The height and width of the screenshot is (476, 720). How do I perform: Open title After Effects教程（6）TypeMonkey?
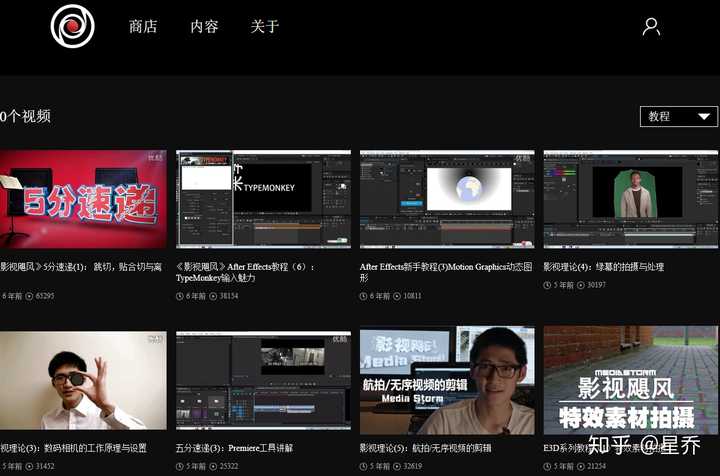tap(245, 272)
